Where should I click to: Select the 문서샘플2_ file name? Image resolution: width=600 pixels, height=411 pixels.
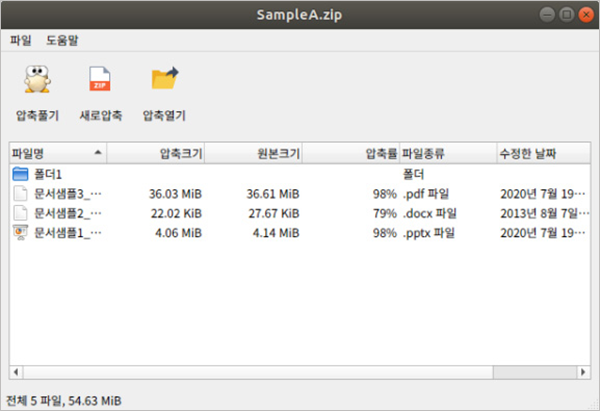(x=68, y=214)
